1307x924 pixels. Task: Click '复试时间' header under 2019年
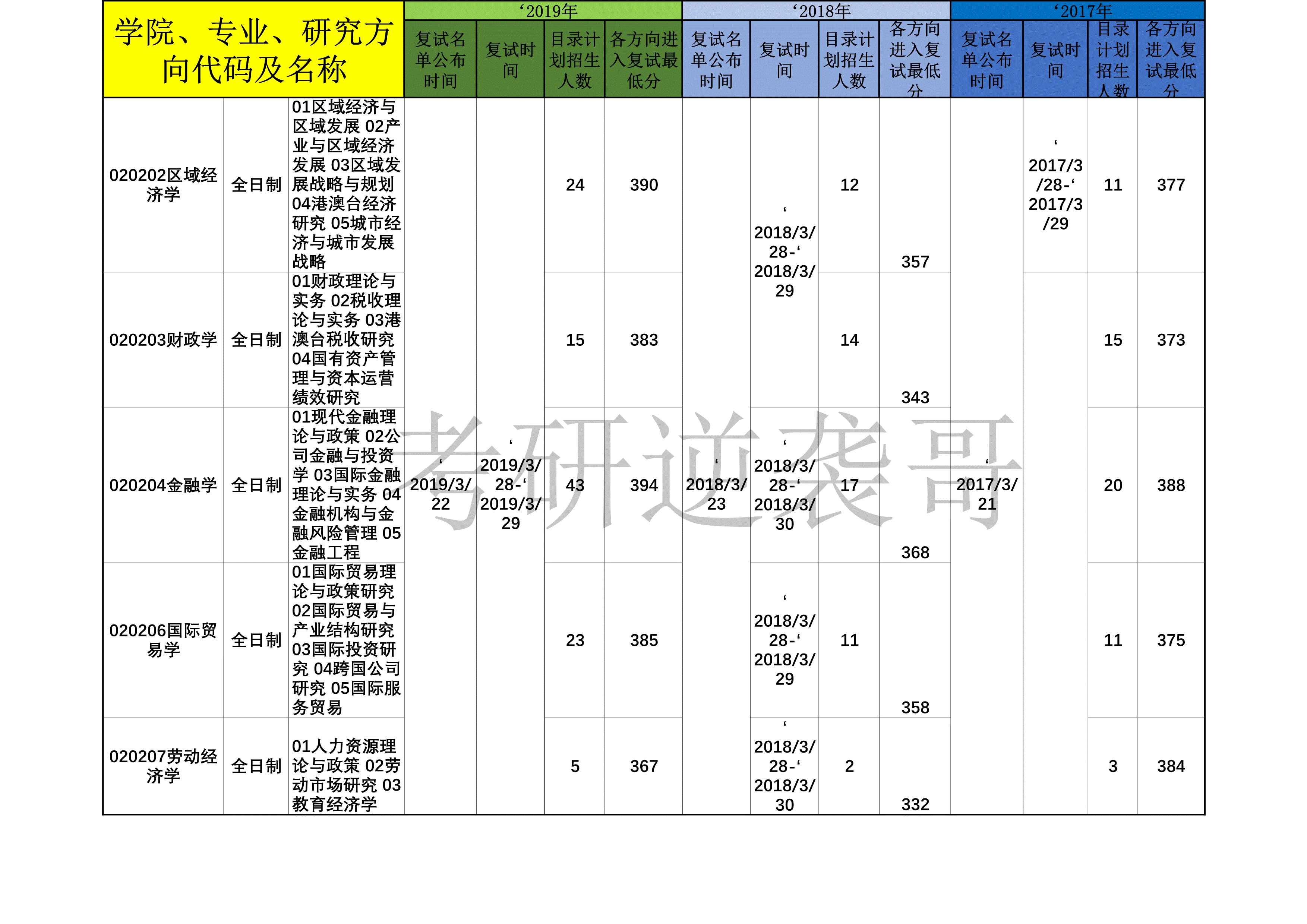[510, 59]
